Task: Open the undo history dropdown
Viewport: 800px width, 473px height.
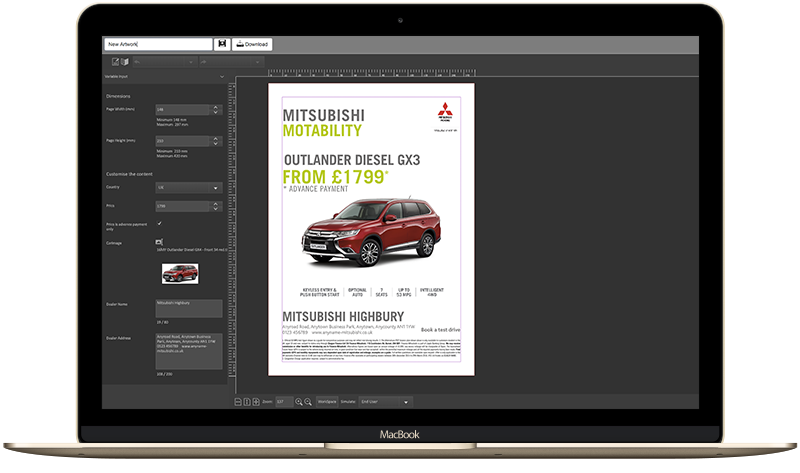Action: [191, 62]
